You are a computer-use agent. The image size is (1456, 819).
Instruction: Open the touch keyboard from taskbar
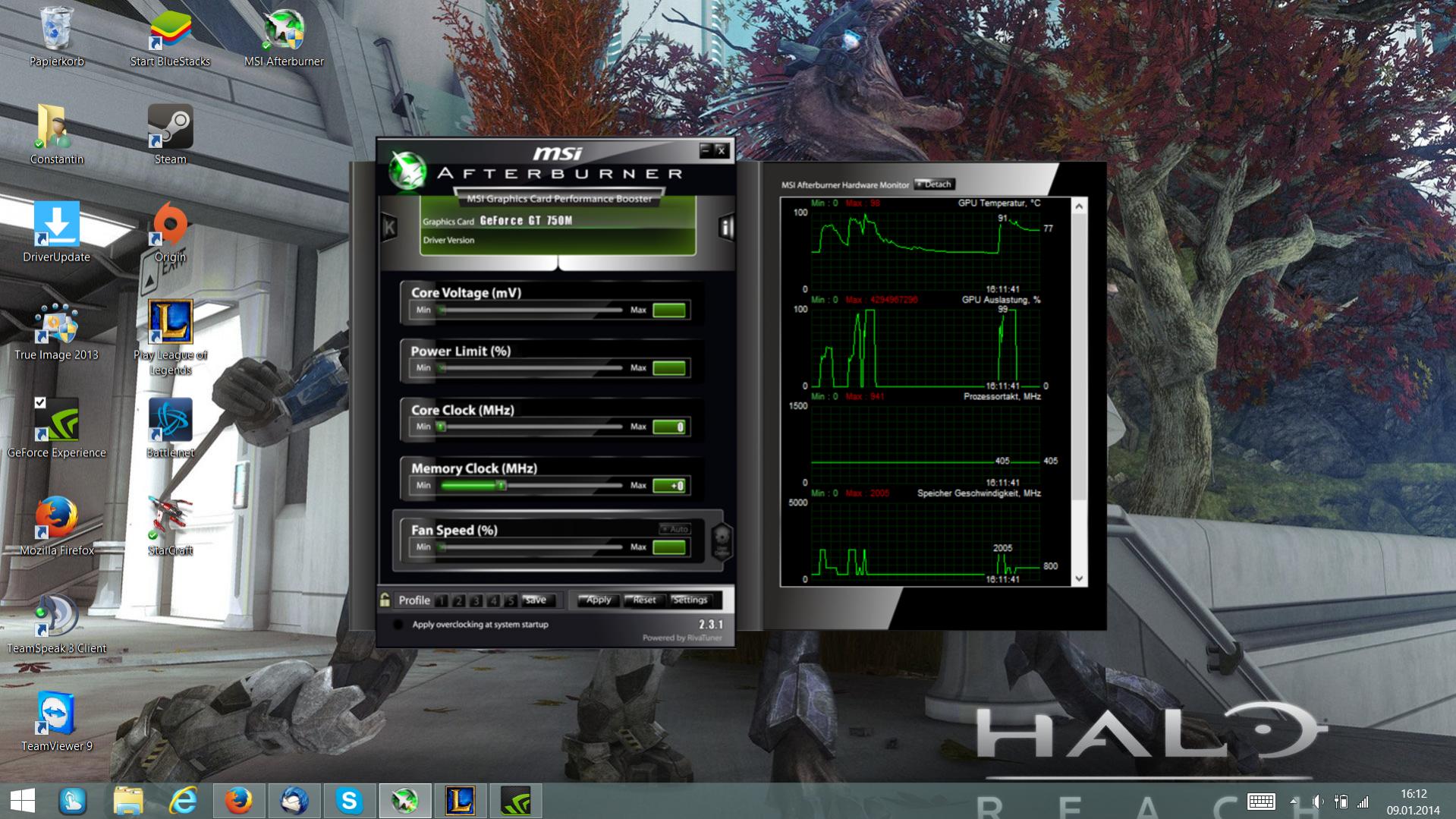(1261, 802)
